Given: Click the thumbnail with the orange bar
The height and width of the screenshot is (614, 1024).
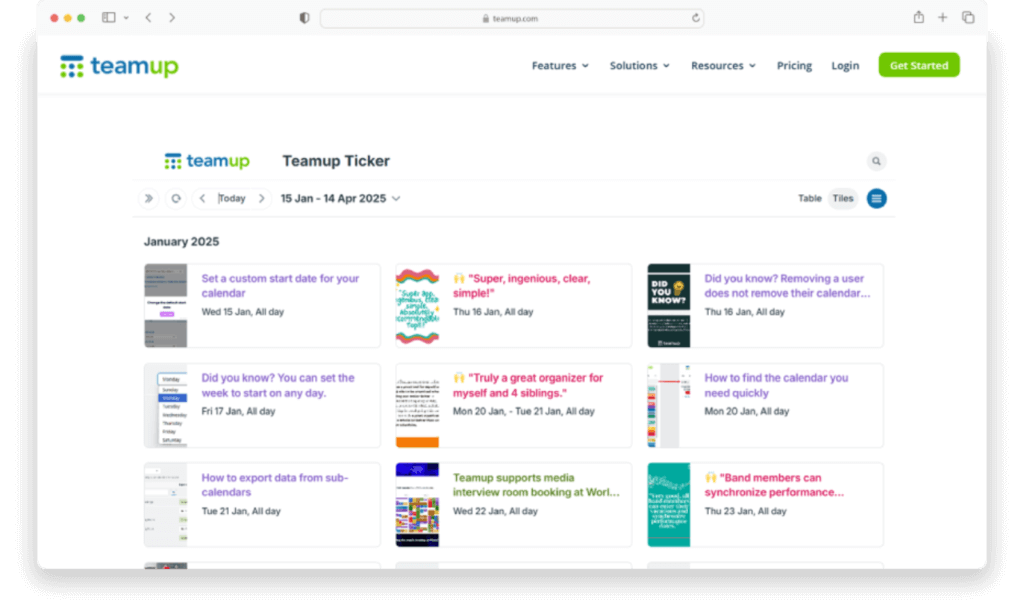Looking at the screenshot, I should 417,406.
